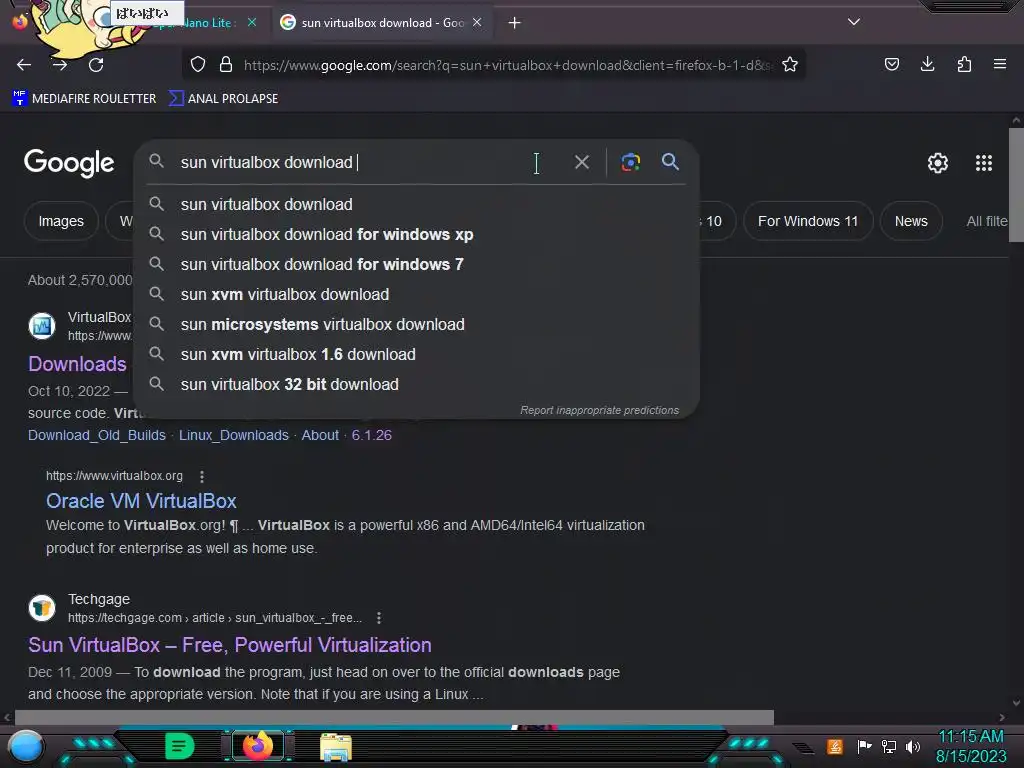
Task: Open the About sitelink
Action: [x=320, y=435]
